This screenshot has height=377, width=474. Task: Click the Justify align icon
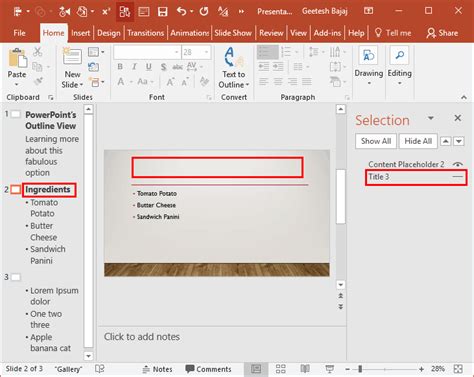[x=307, y=81]
